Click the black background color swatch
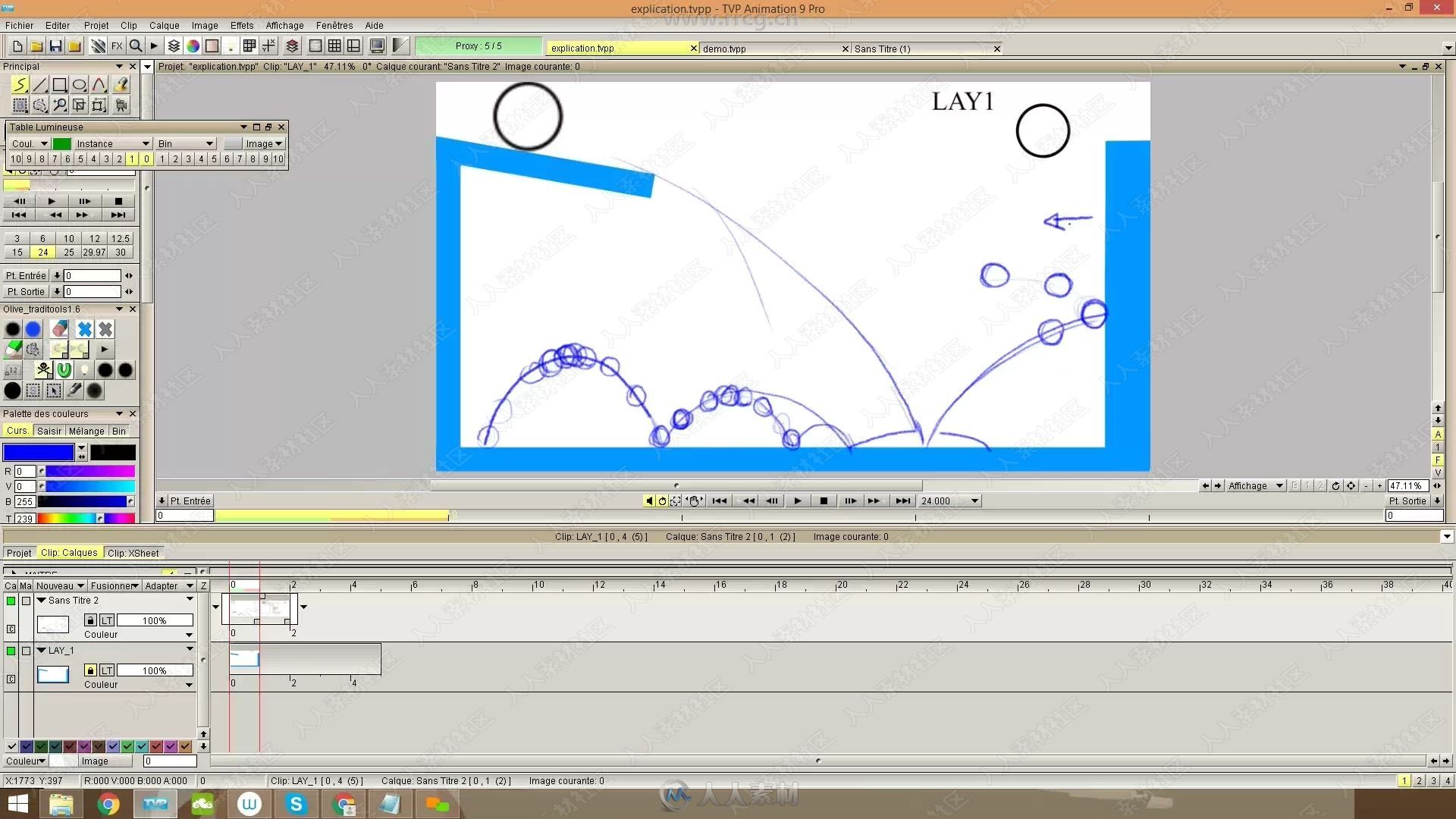 (113, 453)
